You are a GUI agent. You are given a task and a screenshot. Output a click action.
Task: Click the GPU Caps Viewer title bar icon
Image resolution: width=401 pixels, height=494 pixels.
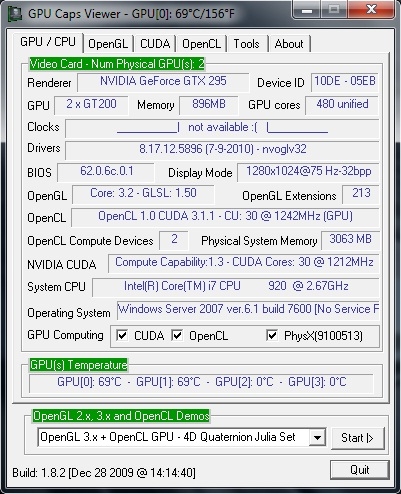click(15, 14)
